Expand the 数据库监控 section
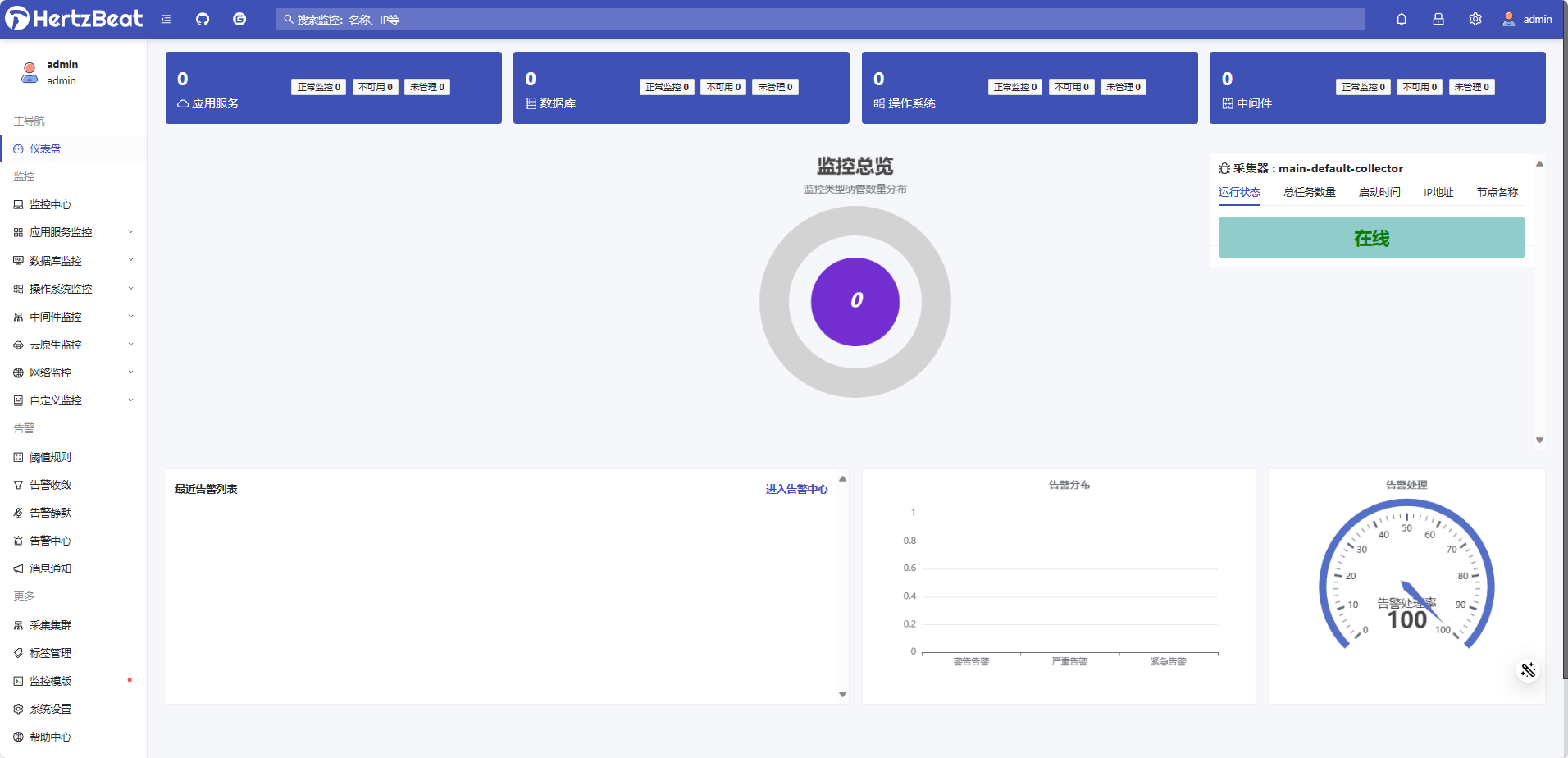This screenshot has height=758, width=1568. pyautogui.click(x=55, y=260)
